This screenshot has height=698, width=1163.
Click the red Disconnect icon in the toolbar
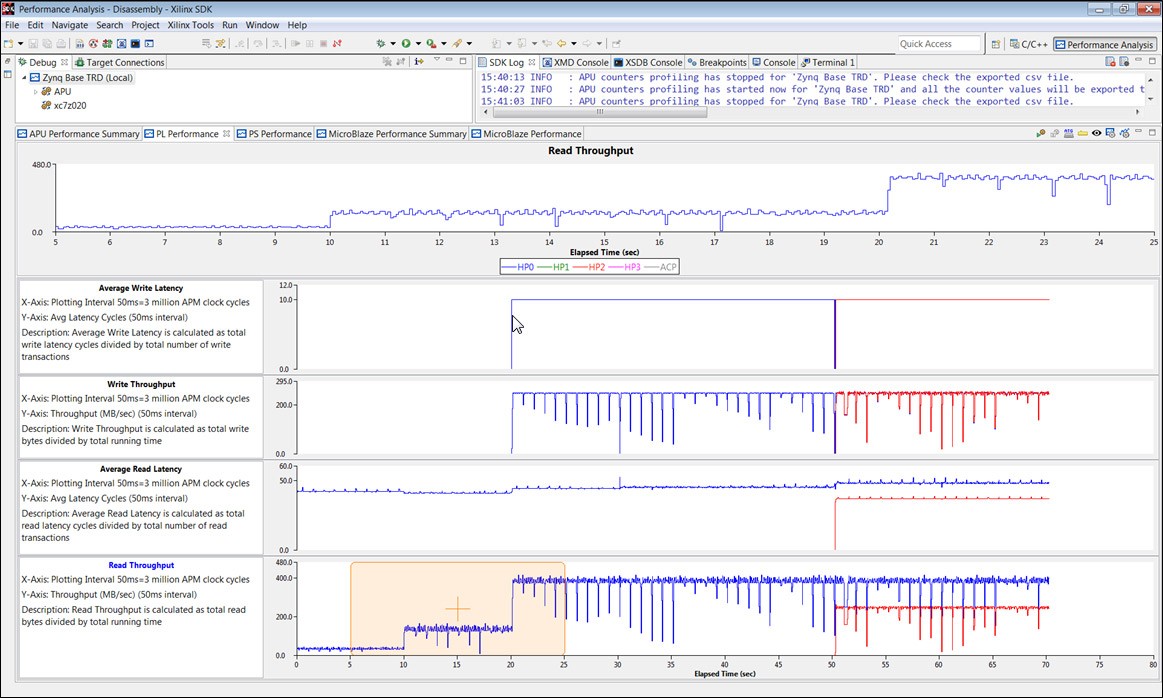point(337,44)
